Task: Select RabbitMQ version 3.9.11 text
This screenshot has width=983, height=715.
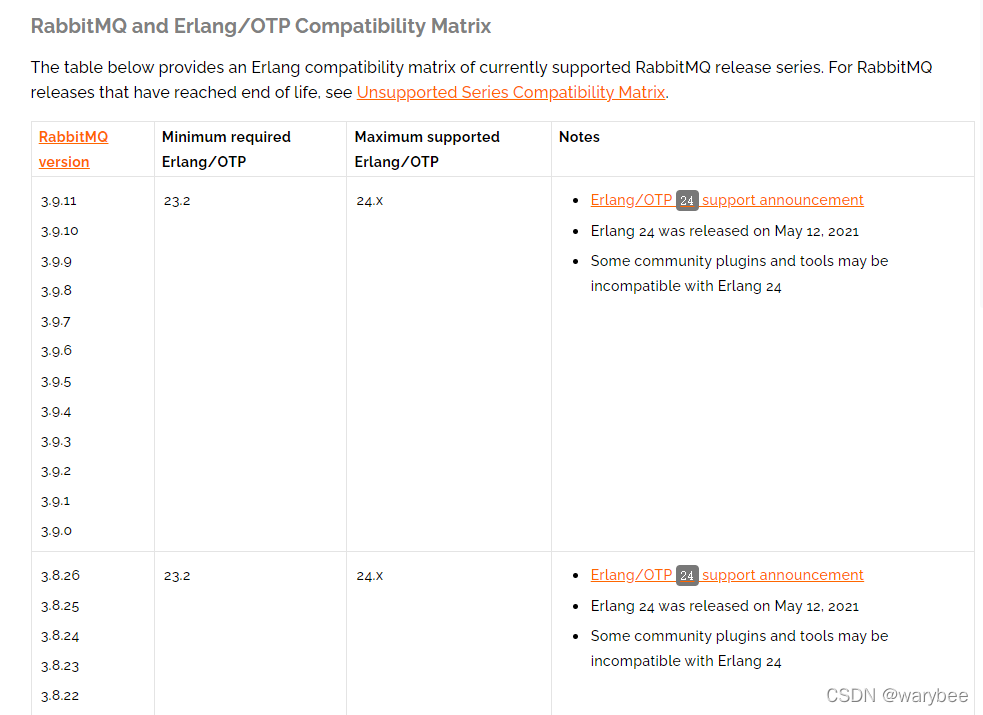Action: click(59, 201)
